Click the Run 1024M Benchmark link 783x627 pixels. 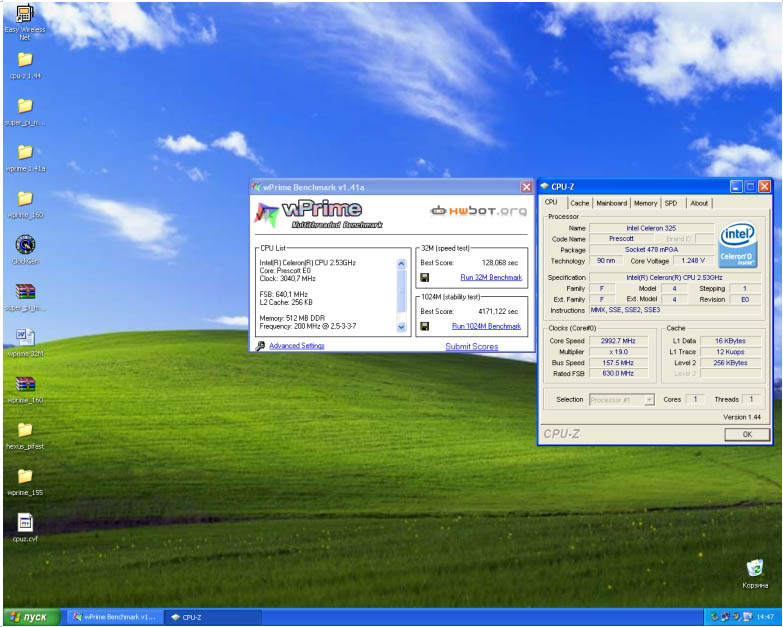(486, 326)
